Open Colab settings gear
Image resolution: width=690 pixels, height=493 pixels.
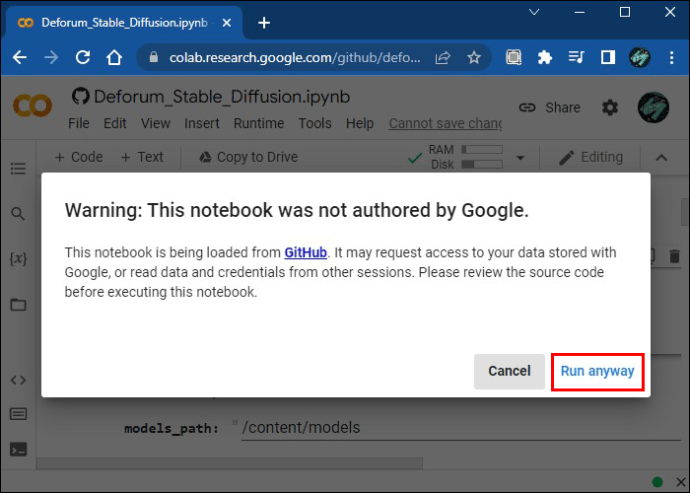point(610,107)
